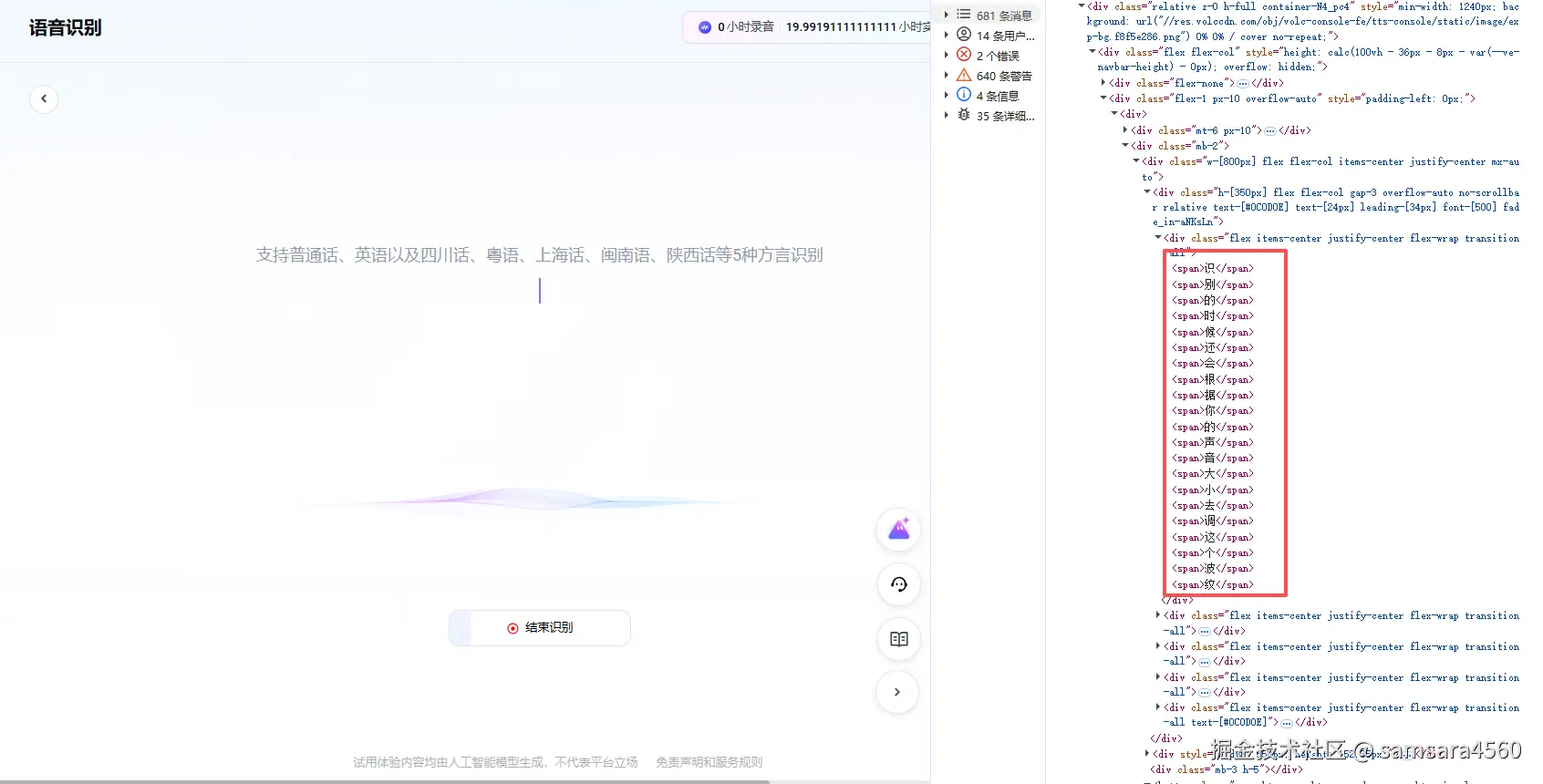Expand the 14 条用户 group arrow
This screenshot has width=1543, height=784.
coord(947,35)
